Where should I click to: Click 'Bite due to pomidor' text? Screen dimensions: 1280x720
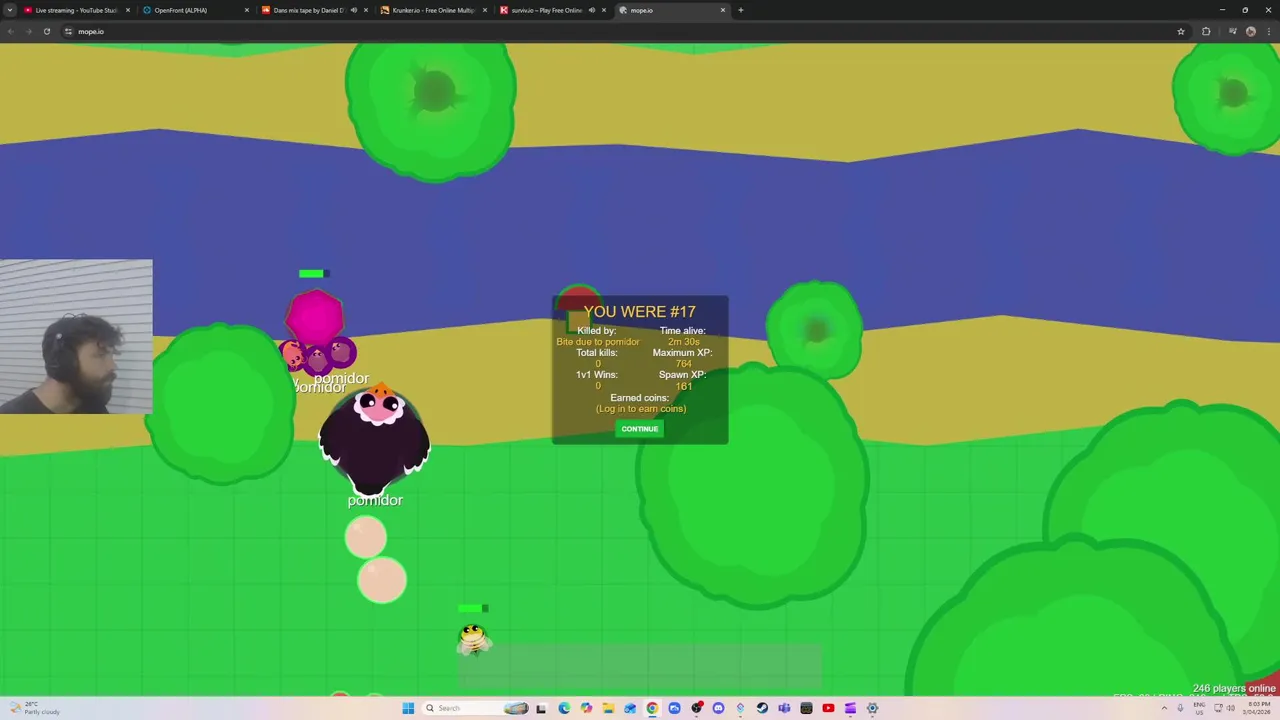(x=598, y=342)
